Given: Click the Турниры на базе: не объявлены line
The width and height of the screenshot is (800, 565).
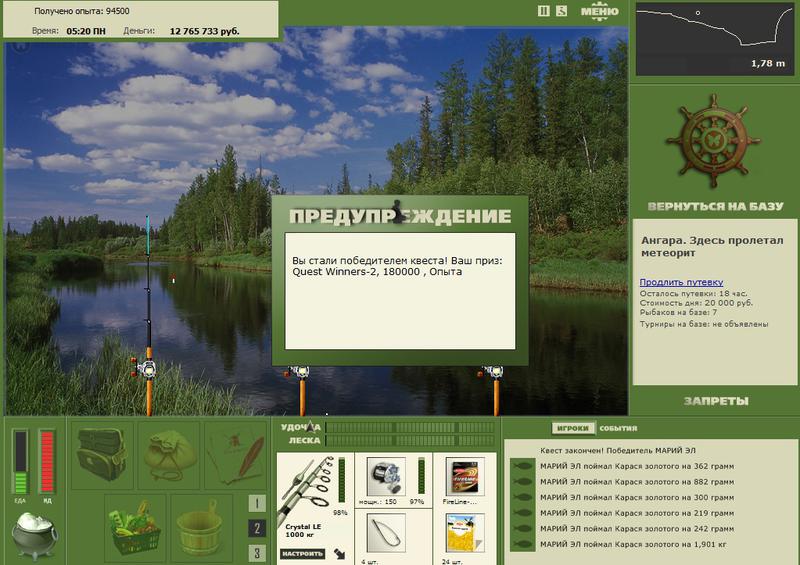Looking at the screenshot, I should tap(704, 324).
